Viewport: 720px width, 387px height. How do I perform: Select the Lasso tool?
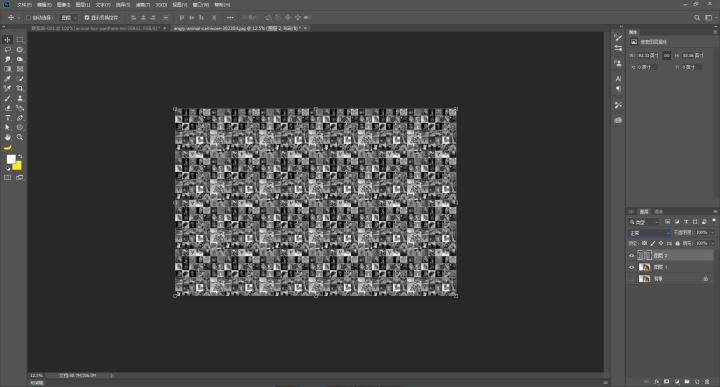point(7,50)
